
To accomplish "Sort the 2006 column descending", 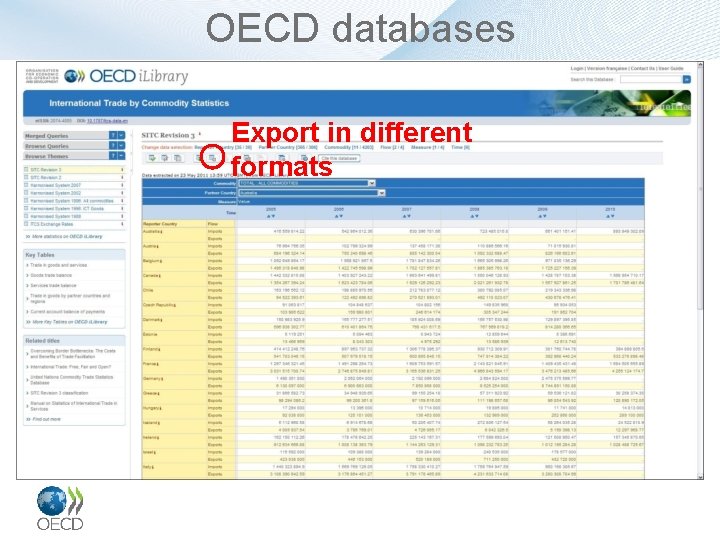I will pyautogui.click(x=341, y=216).
